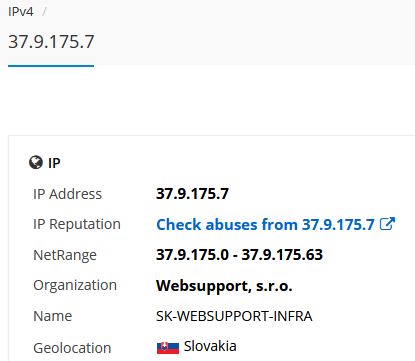Image resolution: width=415 pixels, height=361 pixels.
Task: Click the IP Address field label
Action: (67, 194)
